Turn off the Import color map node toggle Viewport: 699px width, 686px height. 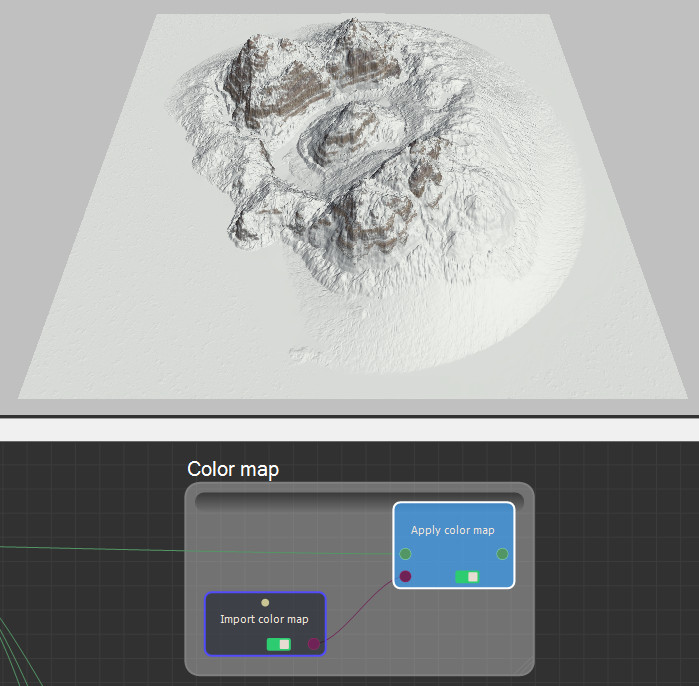click(278, 644)
